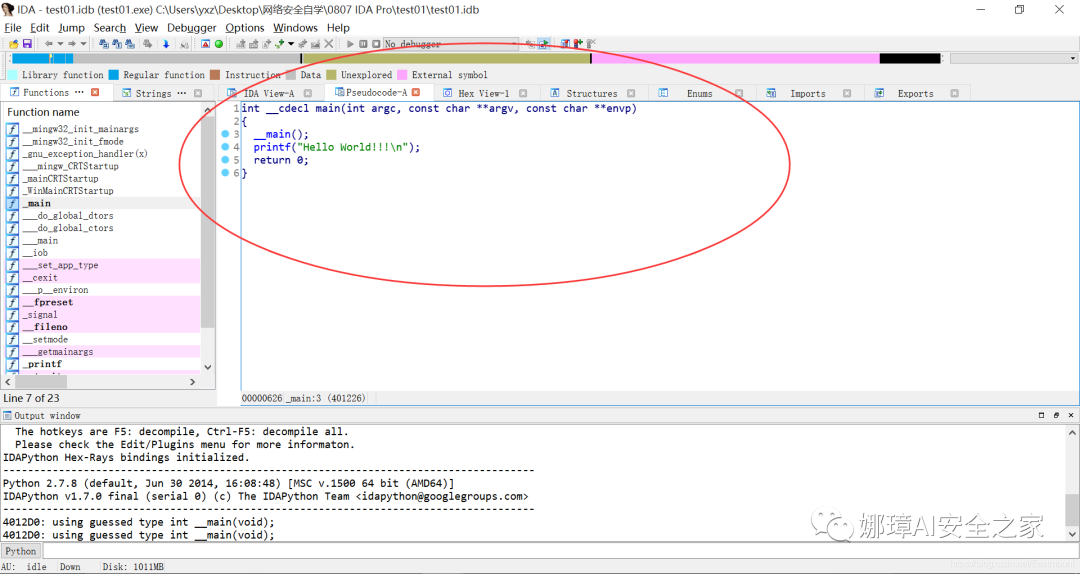Click the function list up arrow

click(x=208, y=110)
